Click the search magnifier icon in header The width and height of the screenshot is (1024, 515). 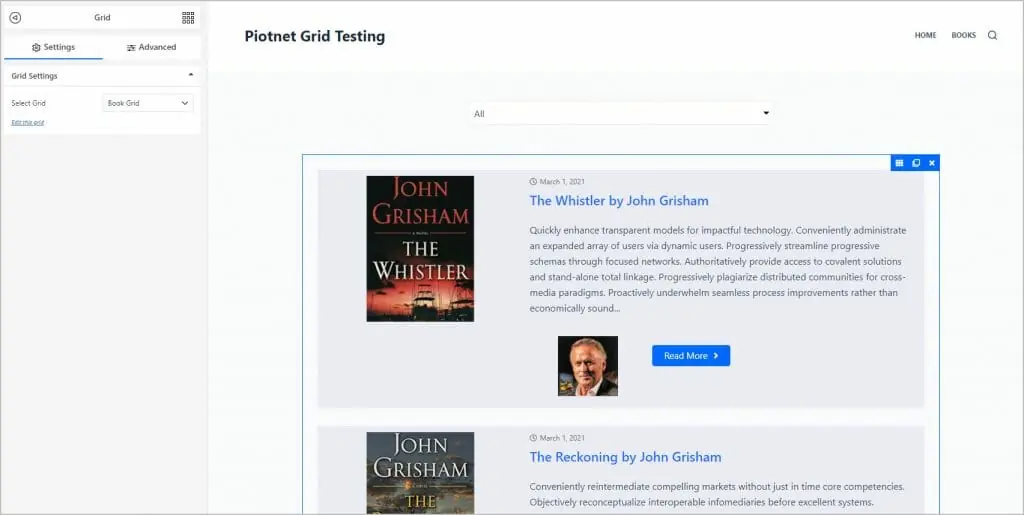[x=992, y=35]
